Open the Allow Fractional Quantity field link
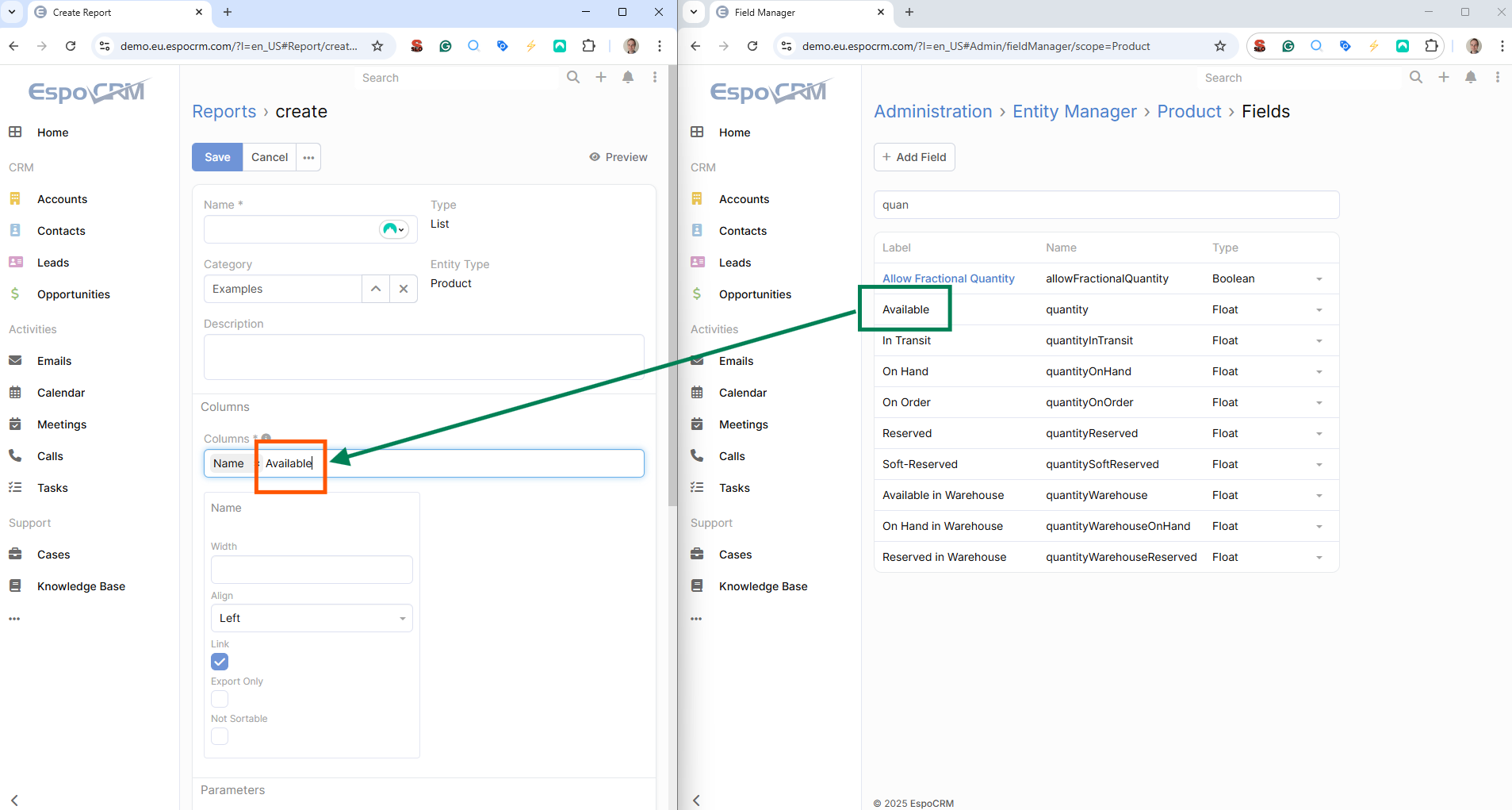 (x=948, y=278)
